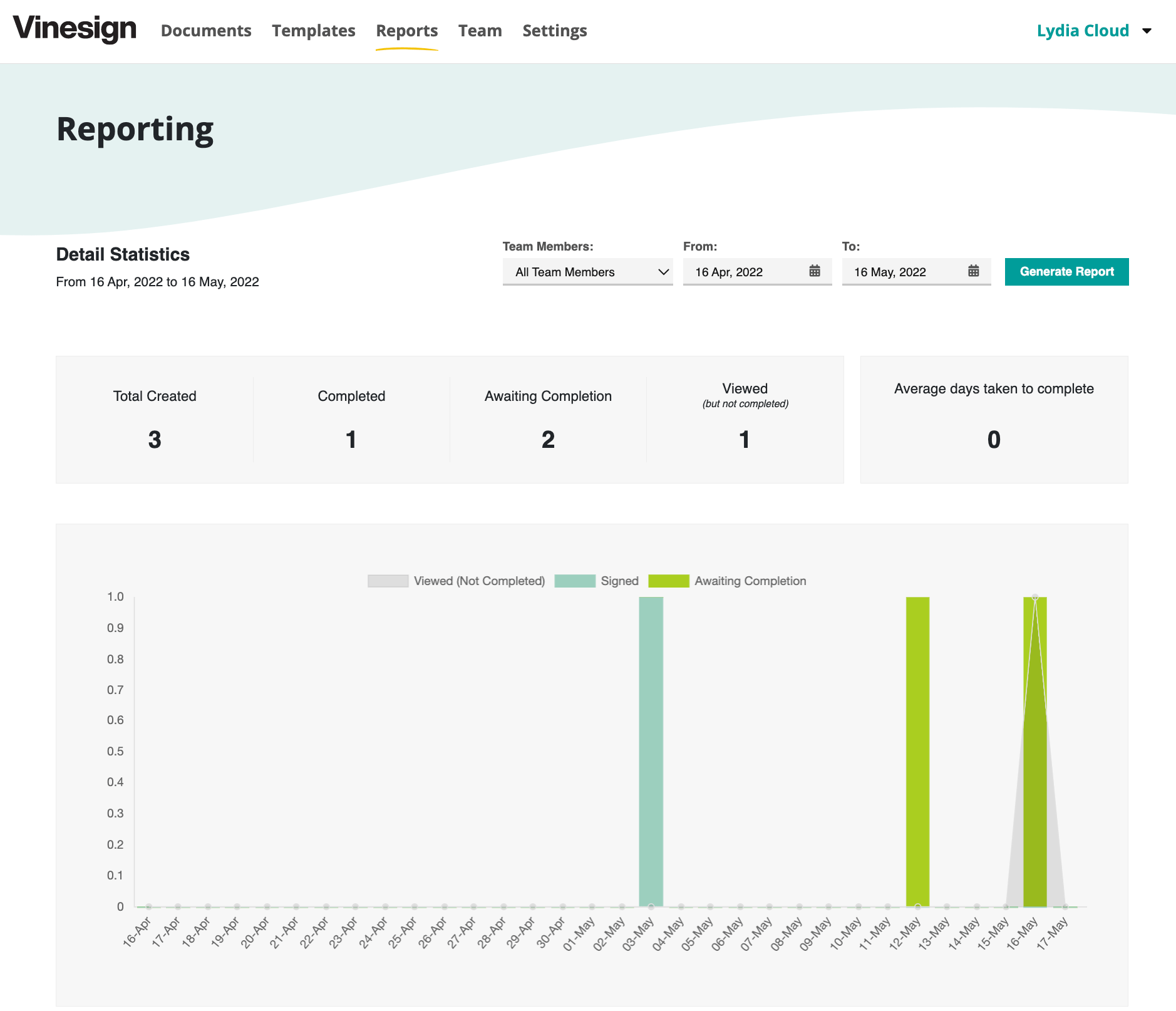Viewport: 1176px width, 1011px height.
Task: Click the teal Signed bar on 03-May
Action: coord(650,752)
